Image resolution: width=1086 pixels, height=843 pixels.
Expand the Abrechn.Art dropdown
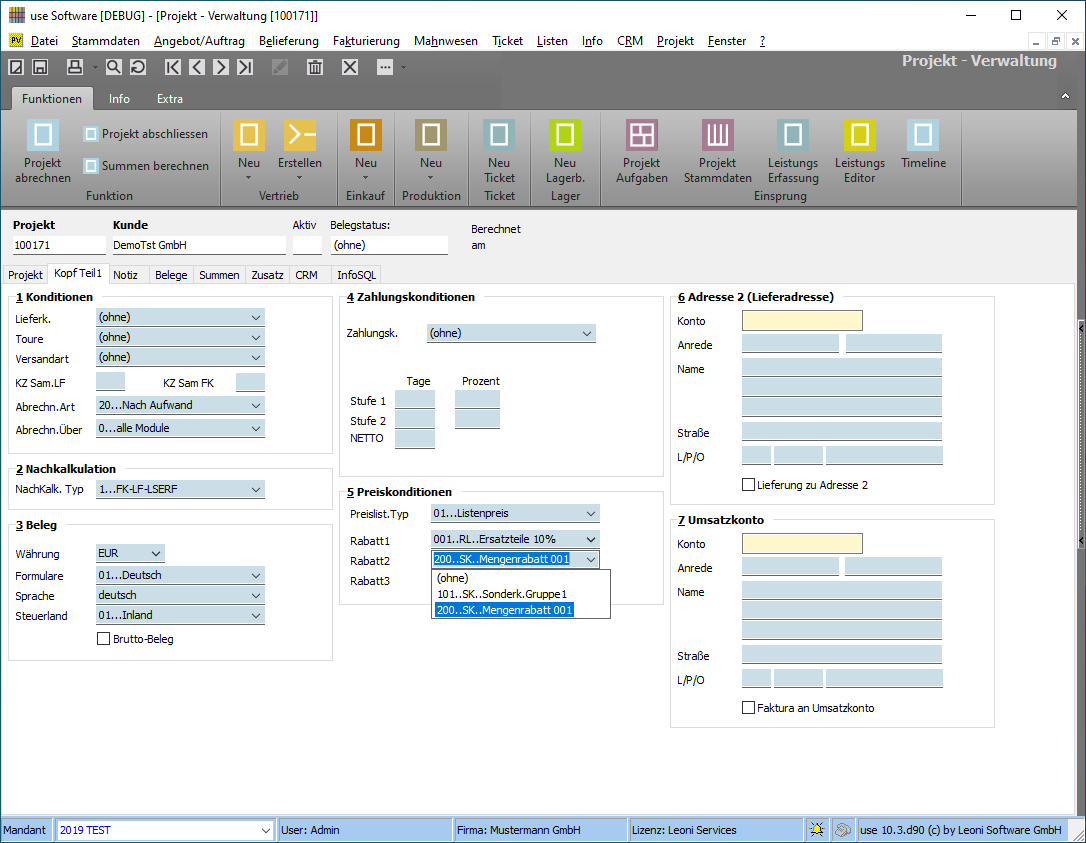[x=256, y=406]
